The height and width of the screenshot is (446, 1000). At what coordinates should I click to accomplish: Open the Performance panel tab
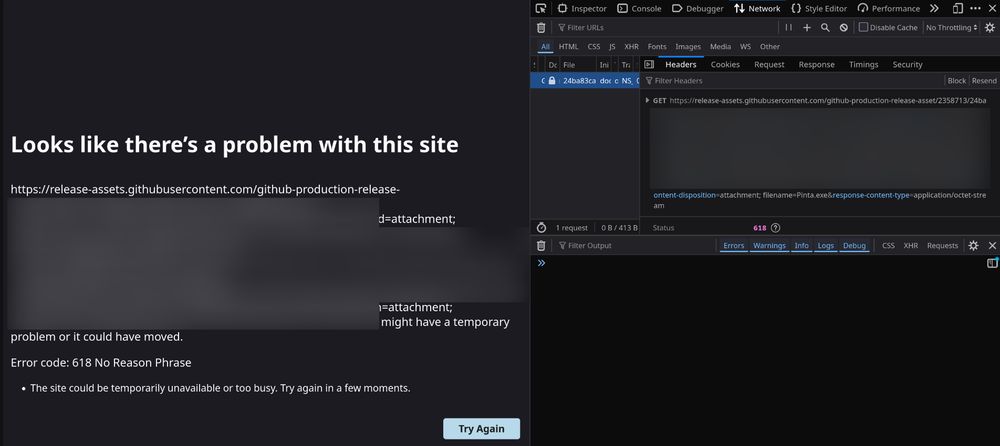[x=888, y=8]
